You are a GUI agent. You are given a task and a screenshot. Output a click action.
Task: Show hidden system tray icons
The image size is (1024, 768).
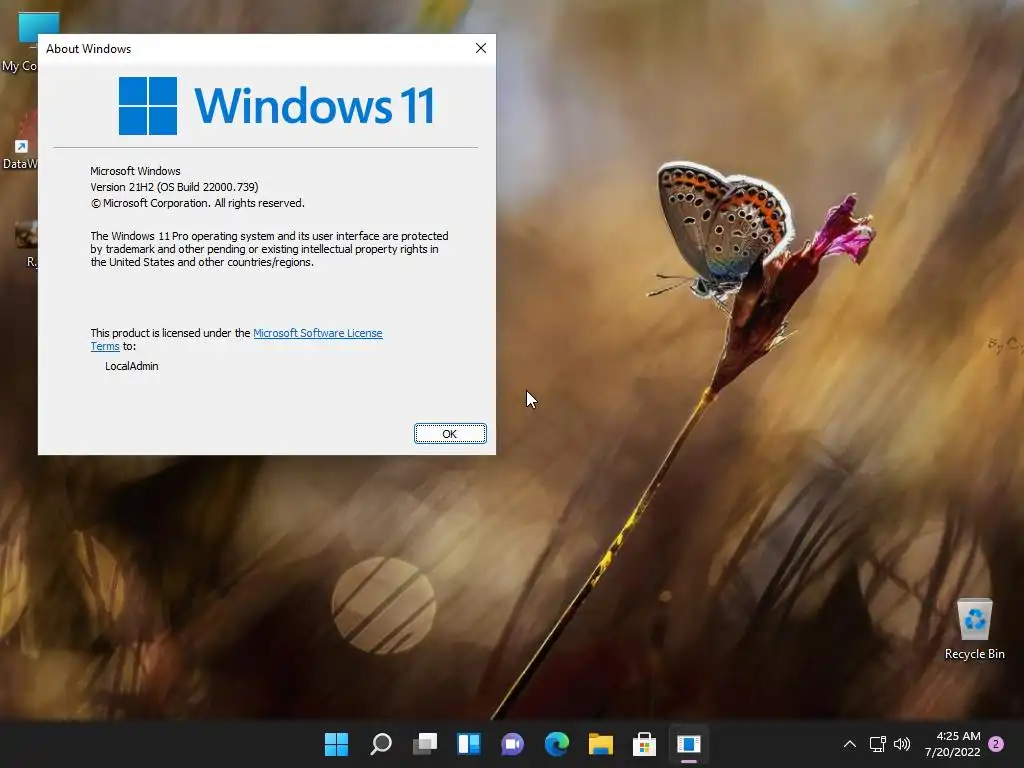[850, 744]
